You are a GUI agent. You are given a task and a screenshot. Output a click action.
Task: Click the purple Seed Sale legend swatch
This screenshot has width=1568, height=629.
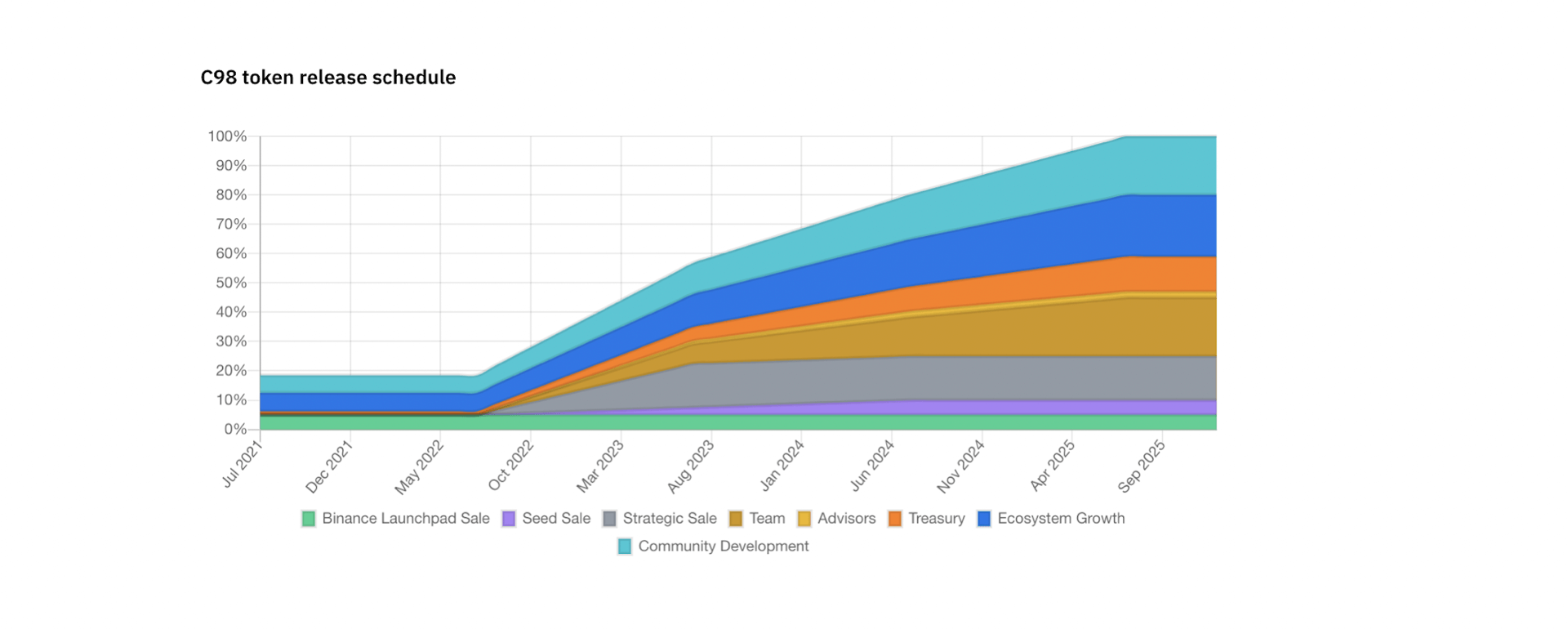pyautogui.click(x=509, y=519)
